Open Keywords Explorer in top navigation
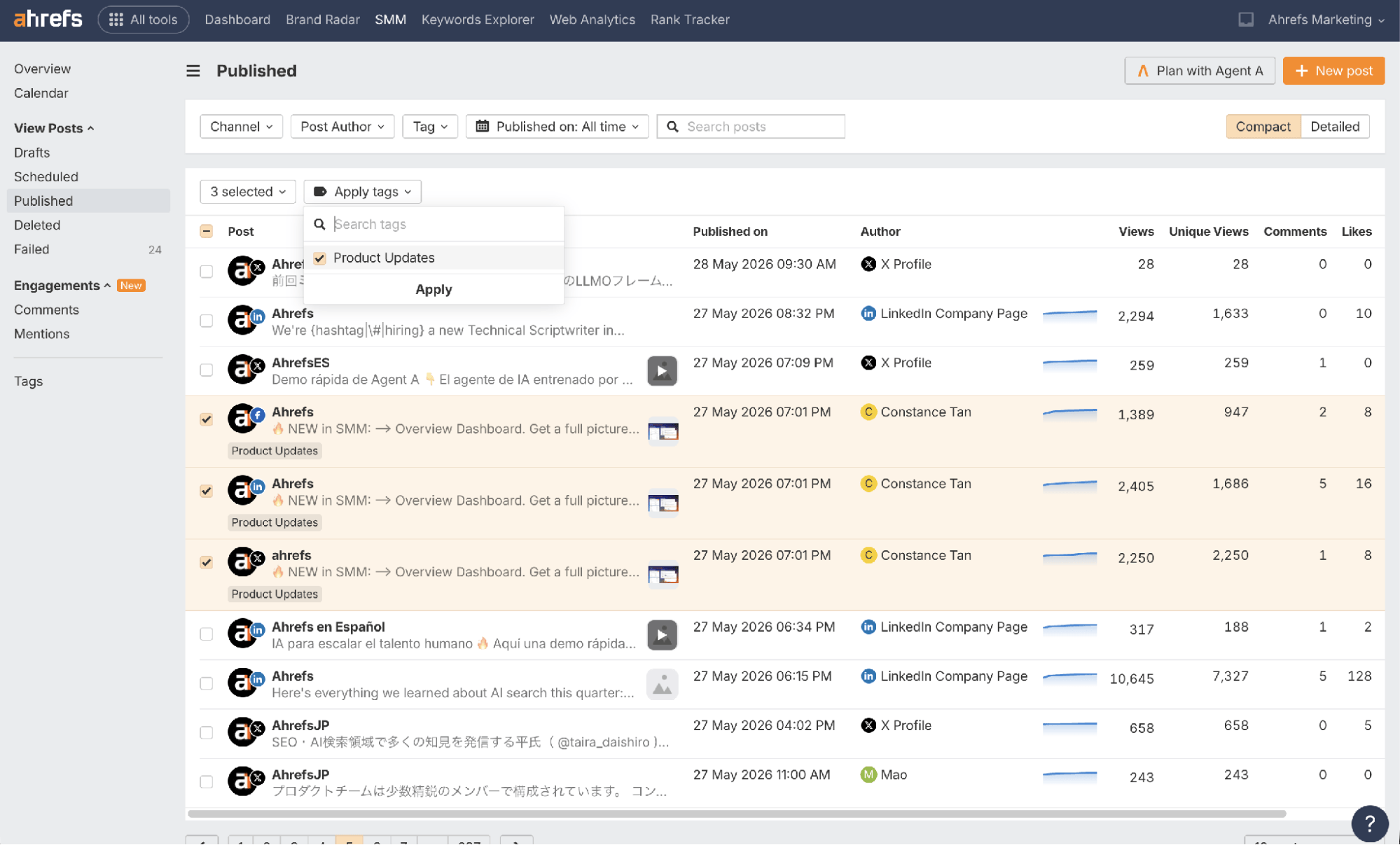1400x845 pixels. pyautogui.click(x=478, y=20)
